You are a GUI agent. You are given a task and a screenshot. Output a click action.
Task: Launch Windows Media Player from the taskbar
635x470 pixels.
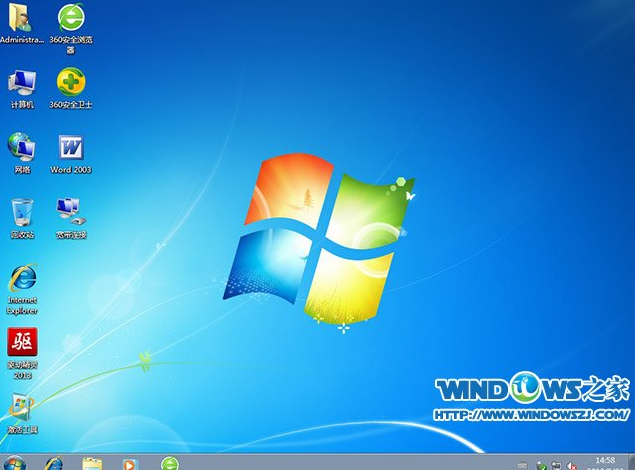(x=130, y=464)
